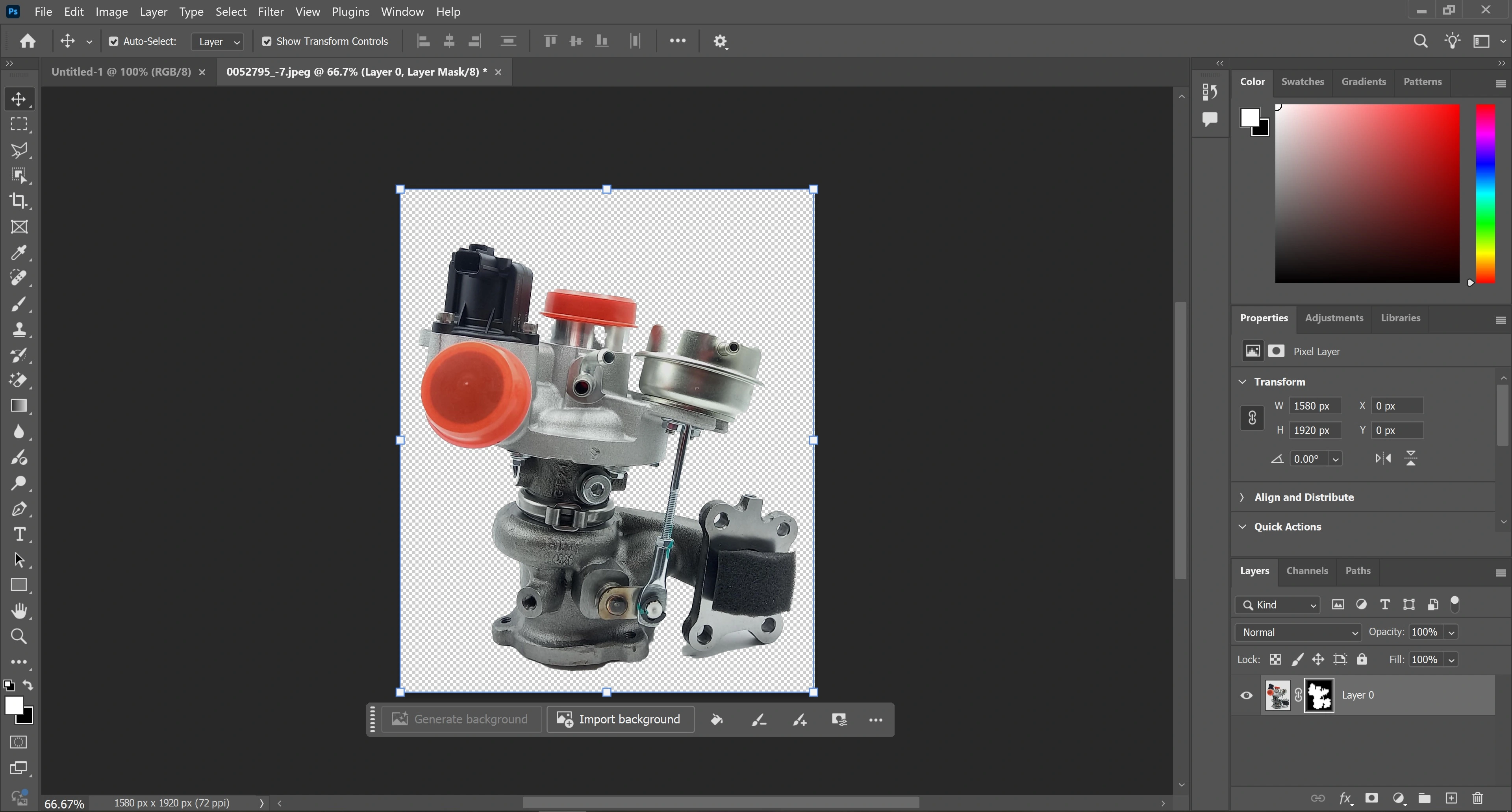The width and height of the screenshot is (1512, 812).
Task: Open the Normal blend mode dropdown
Action: point(1298,632)
